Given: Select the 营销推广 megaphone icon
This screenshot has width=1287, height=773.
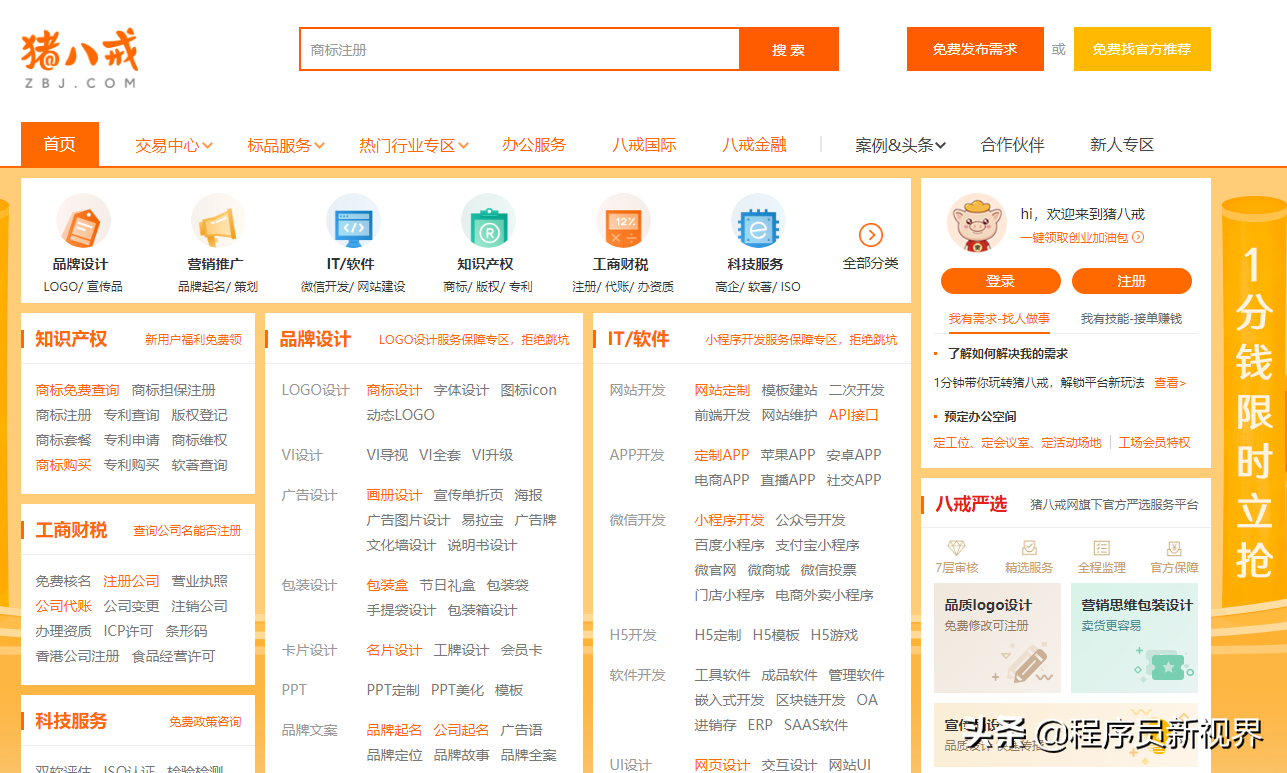Looking at the screenshot, I should pyautogui.click(x=218, y=222).
